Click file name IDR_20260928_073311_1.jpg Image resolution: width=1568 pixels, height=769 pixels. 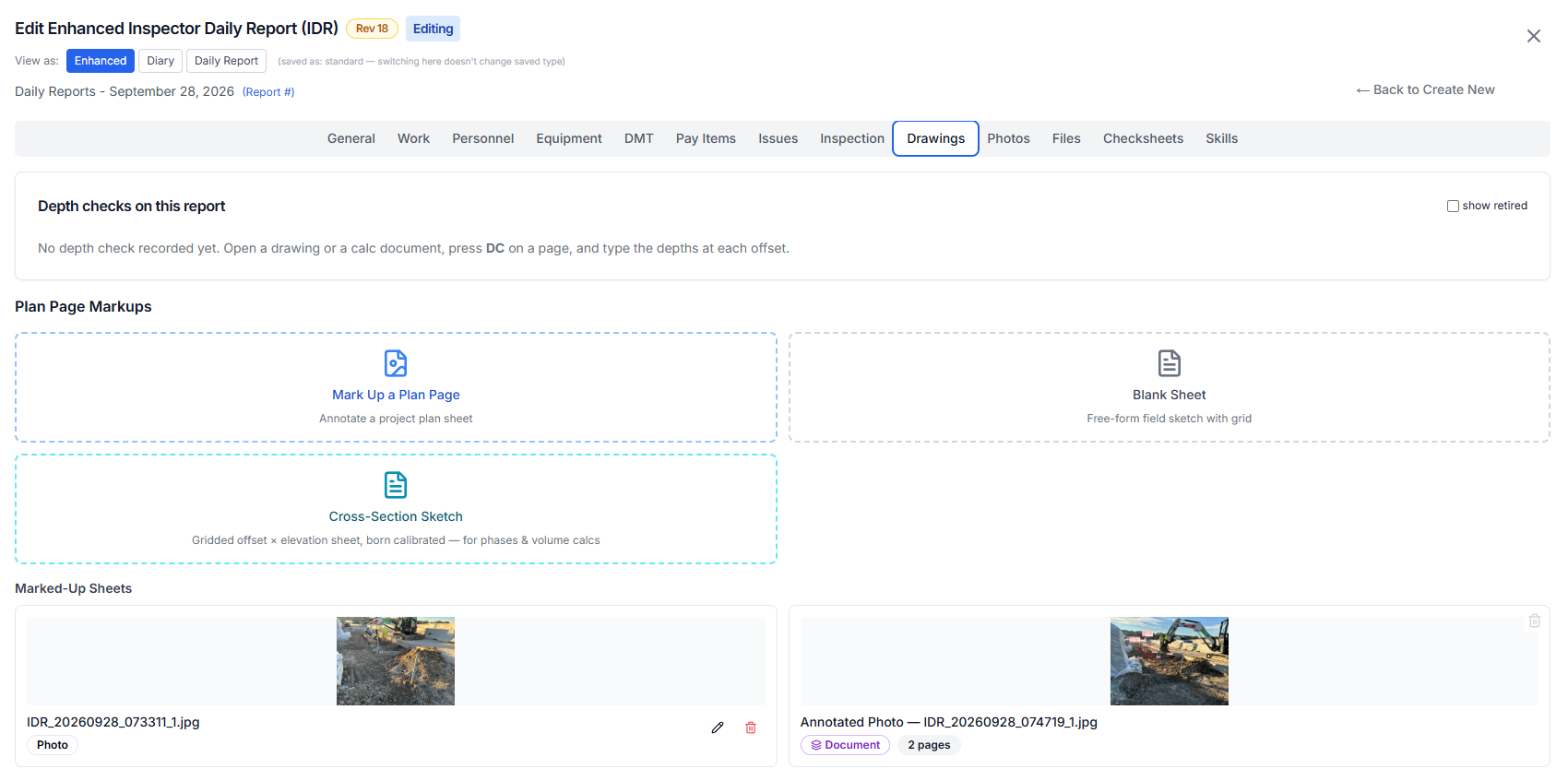[x=113, y=722]
